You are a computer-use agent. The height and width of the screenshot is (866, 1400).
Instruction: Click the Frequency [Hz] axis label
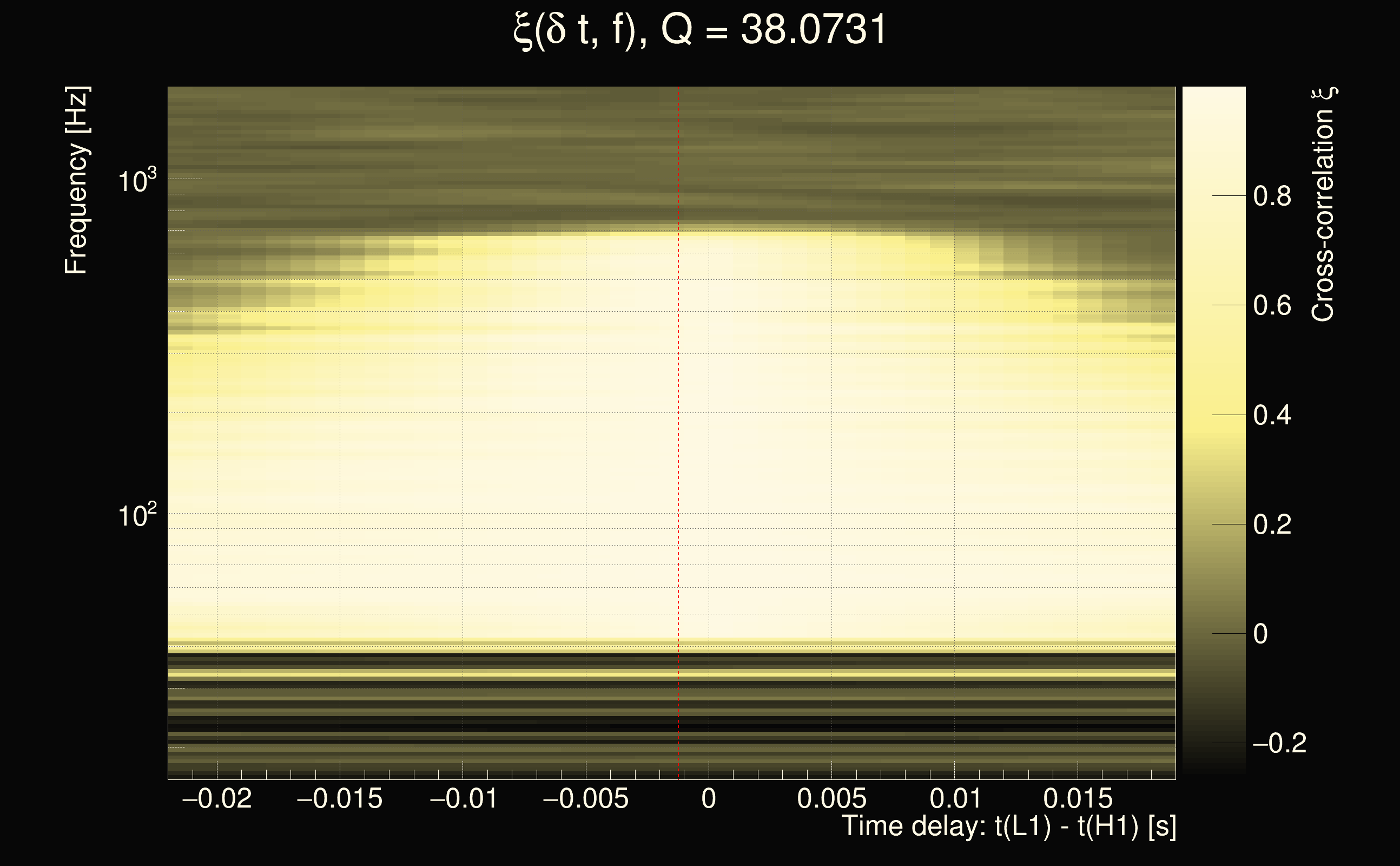(76, 180)
